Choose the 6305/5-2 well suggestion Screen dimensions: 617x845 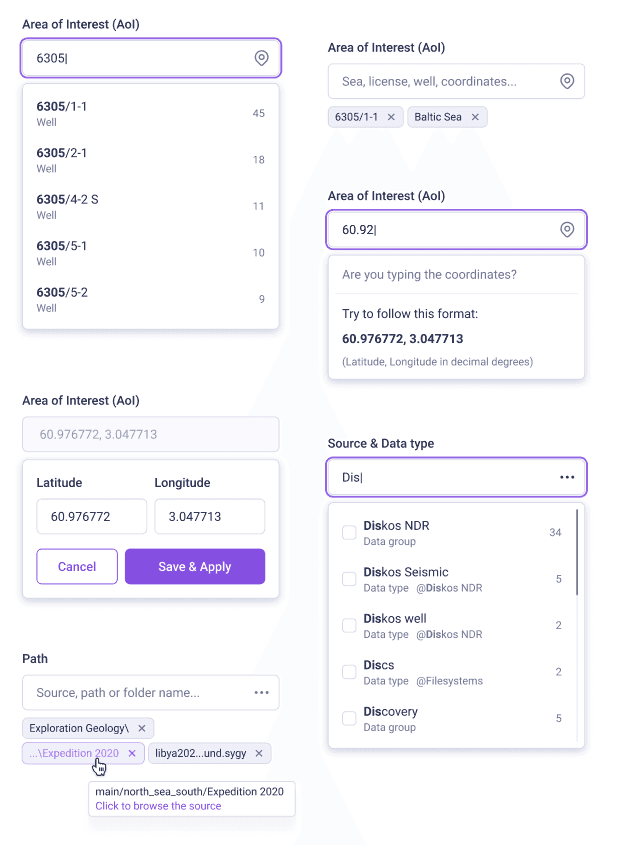pyautogui.click(x=150, y=300)
